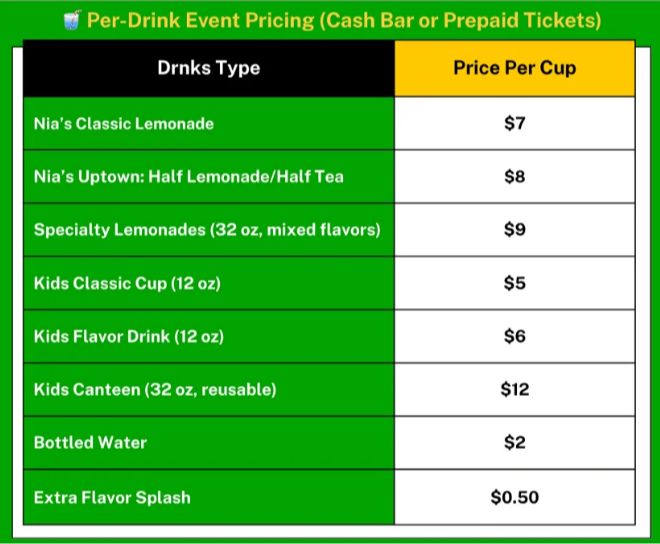Image resolution: width=660 pixels, height=544 pixels.
Task: Select Nia's Uptown Half Lemonade/Half Tea cell
Action: 189,177
